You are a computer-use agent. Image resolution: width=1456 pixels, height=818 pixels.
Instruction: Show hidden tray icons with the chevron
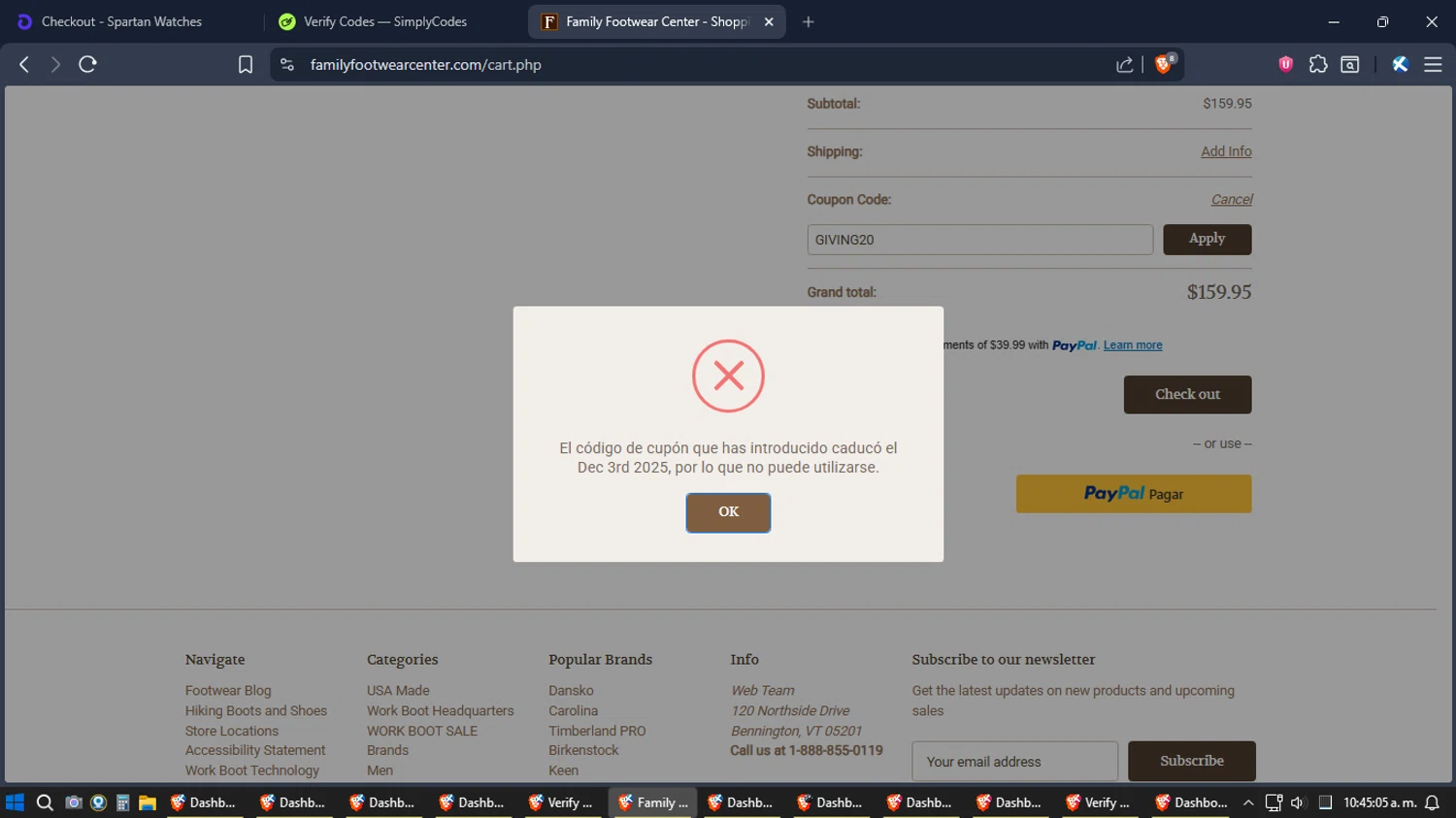tap(1248, 802)
